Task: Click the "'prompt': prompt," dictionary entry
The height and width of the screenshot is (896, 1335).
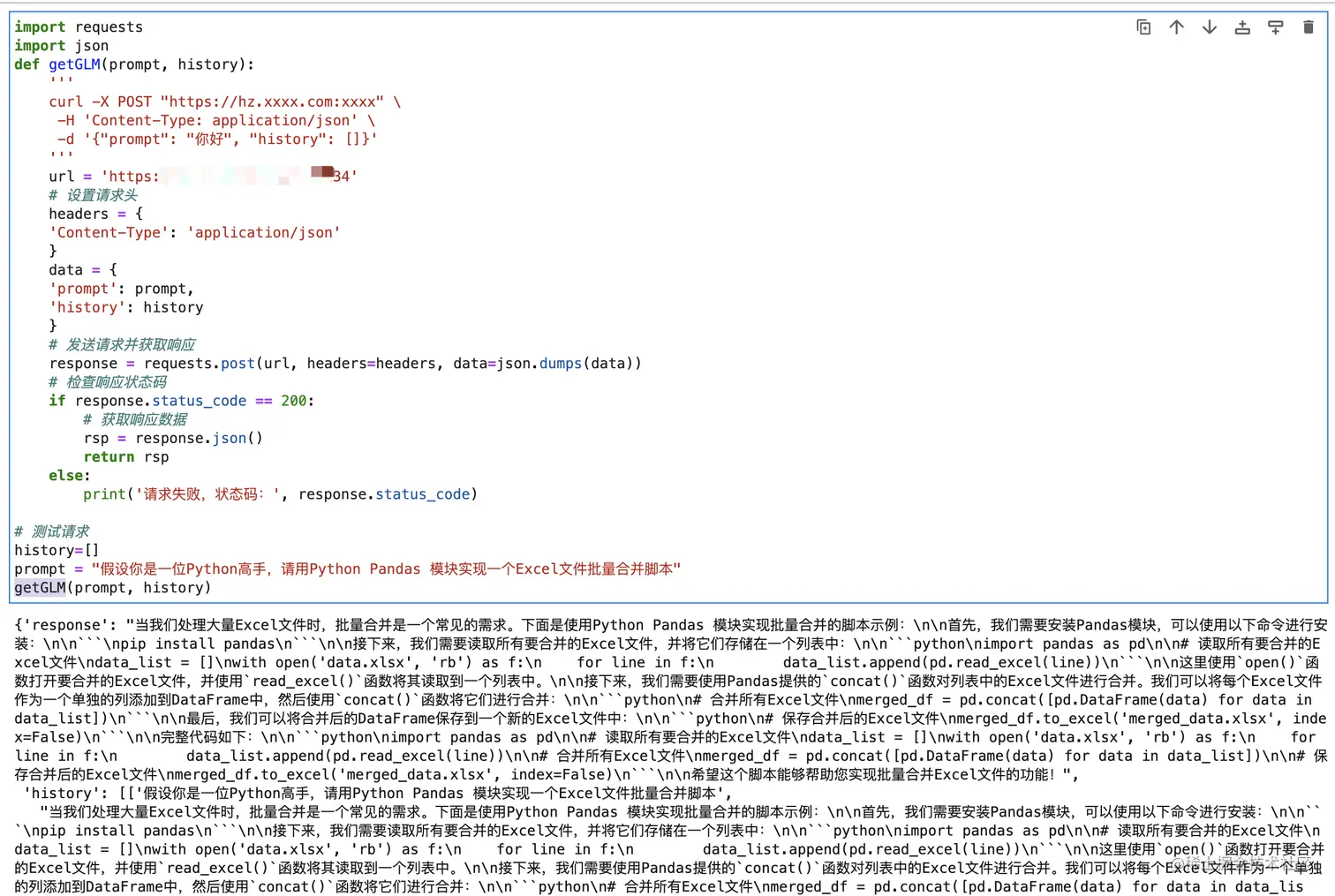Action: [121, 289]
